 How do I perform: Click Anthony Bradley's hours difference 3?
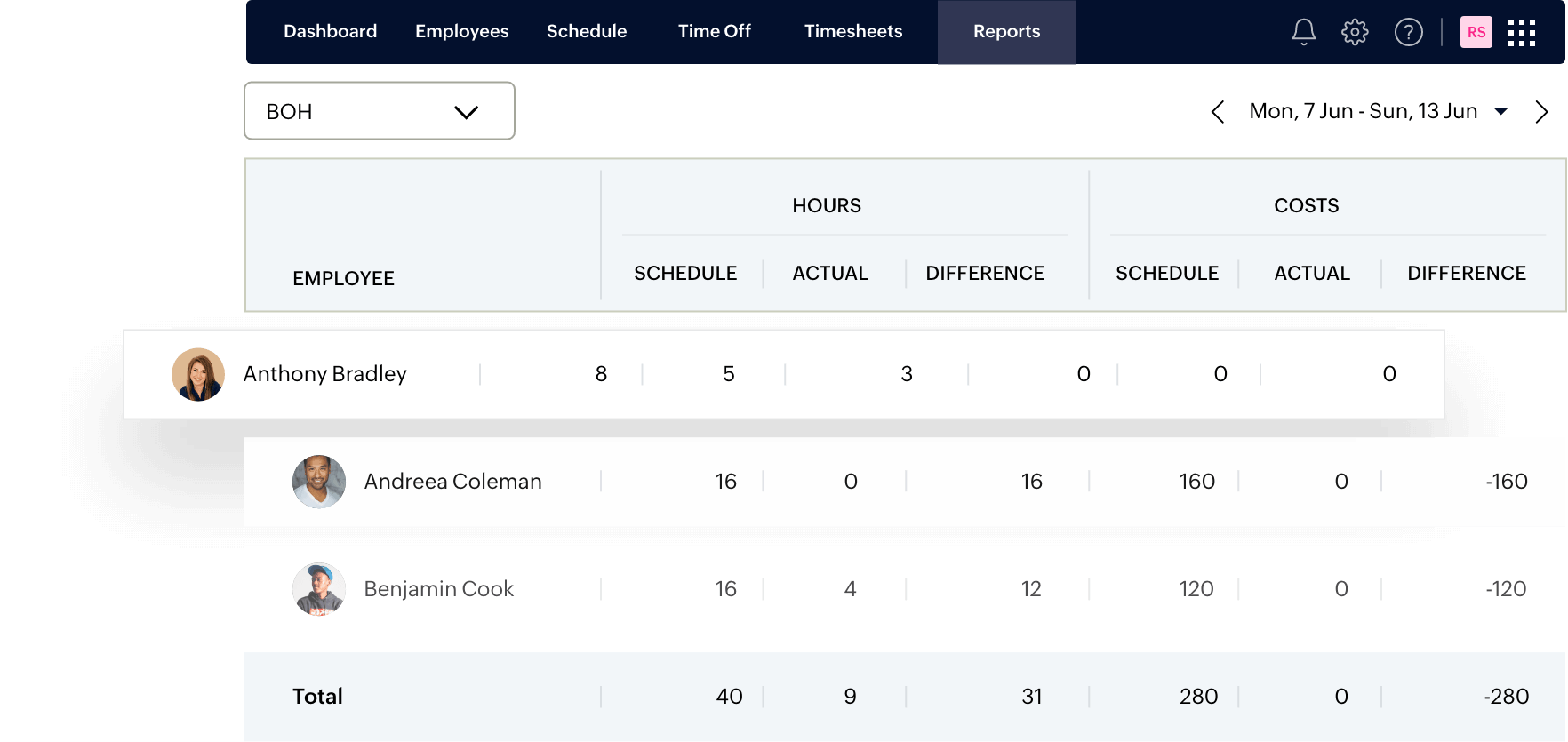[907, 374]
